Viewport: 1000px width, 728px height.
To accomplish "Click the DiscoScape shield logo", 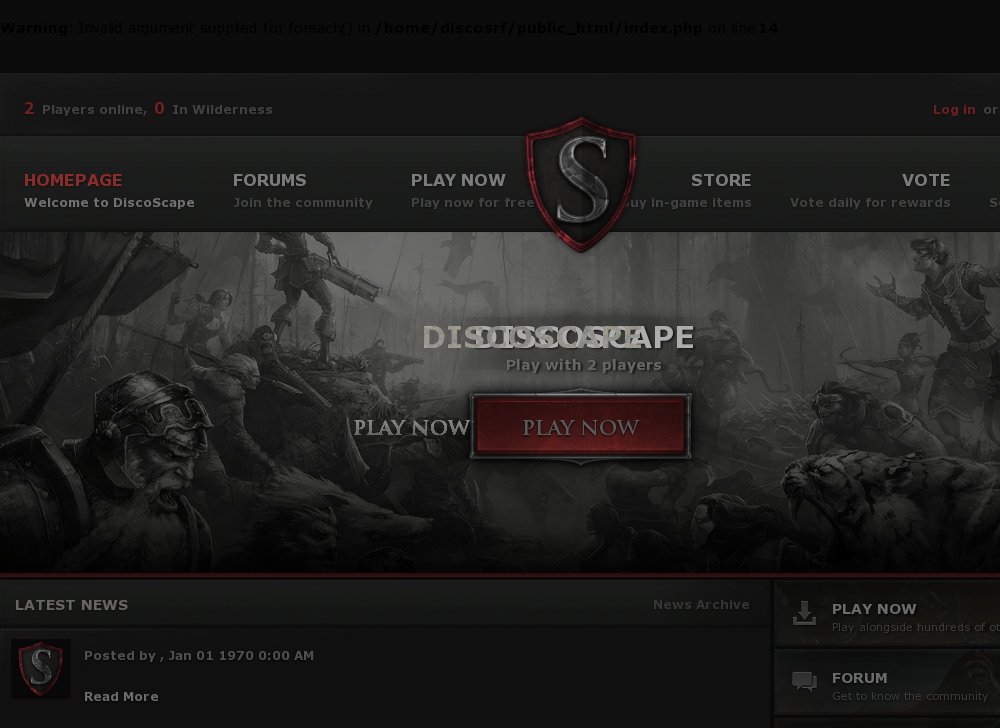I will 580,185.
